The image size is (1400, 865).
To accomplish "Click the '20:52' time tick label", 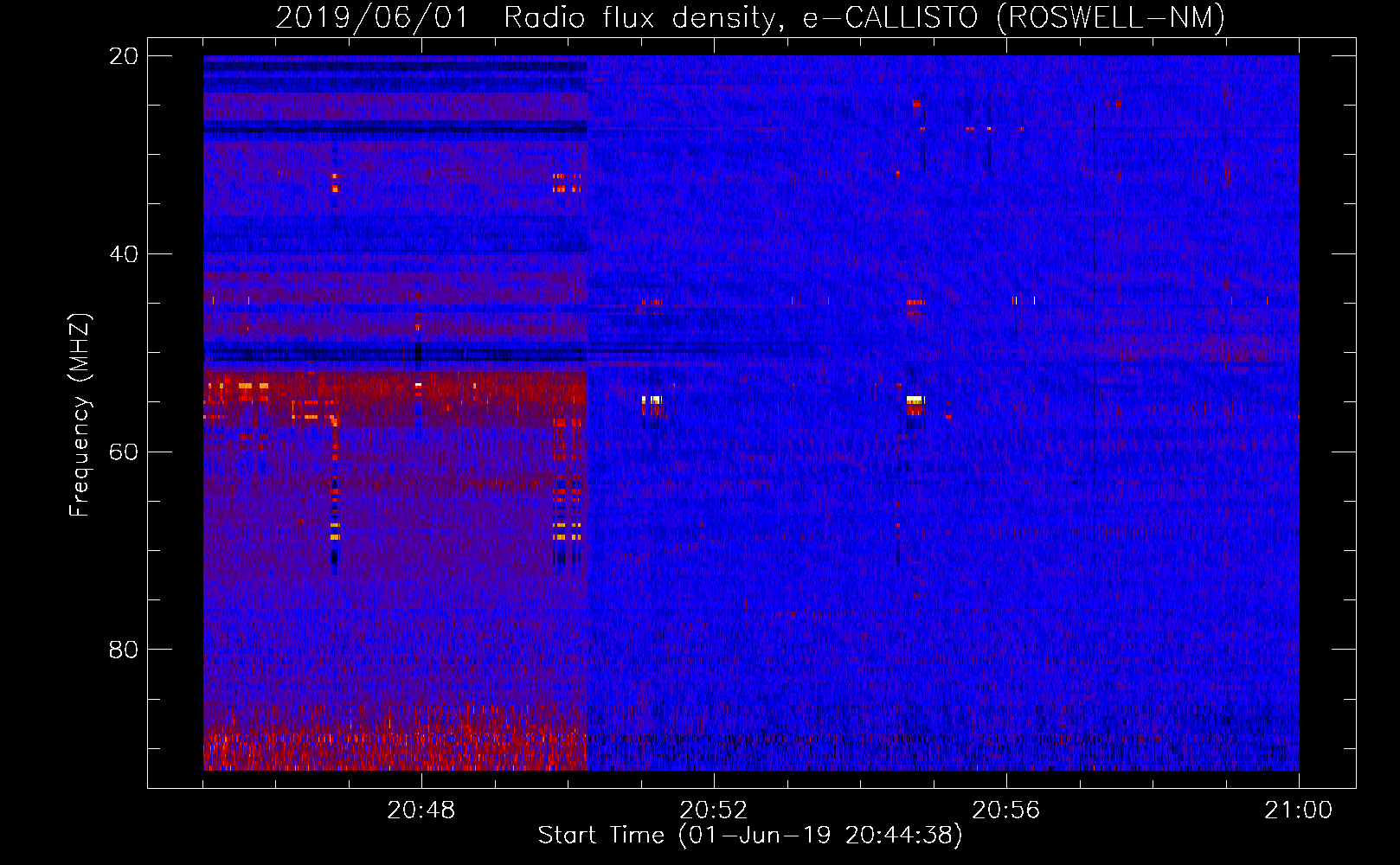I will pyautogui.click(x=714, y=811).
